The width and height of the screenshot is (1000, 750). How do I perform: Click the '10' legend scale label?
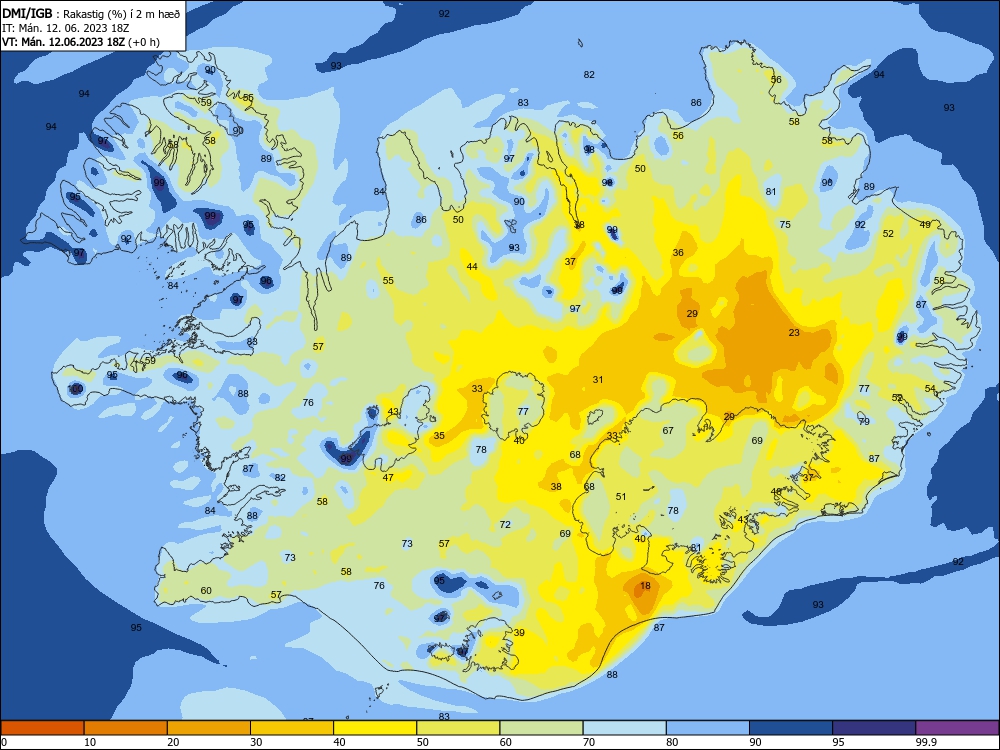tap(90, 742)
